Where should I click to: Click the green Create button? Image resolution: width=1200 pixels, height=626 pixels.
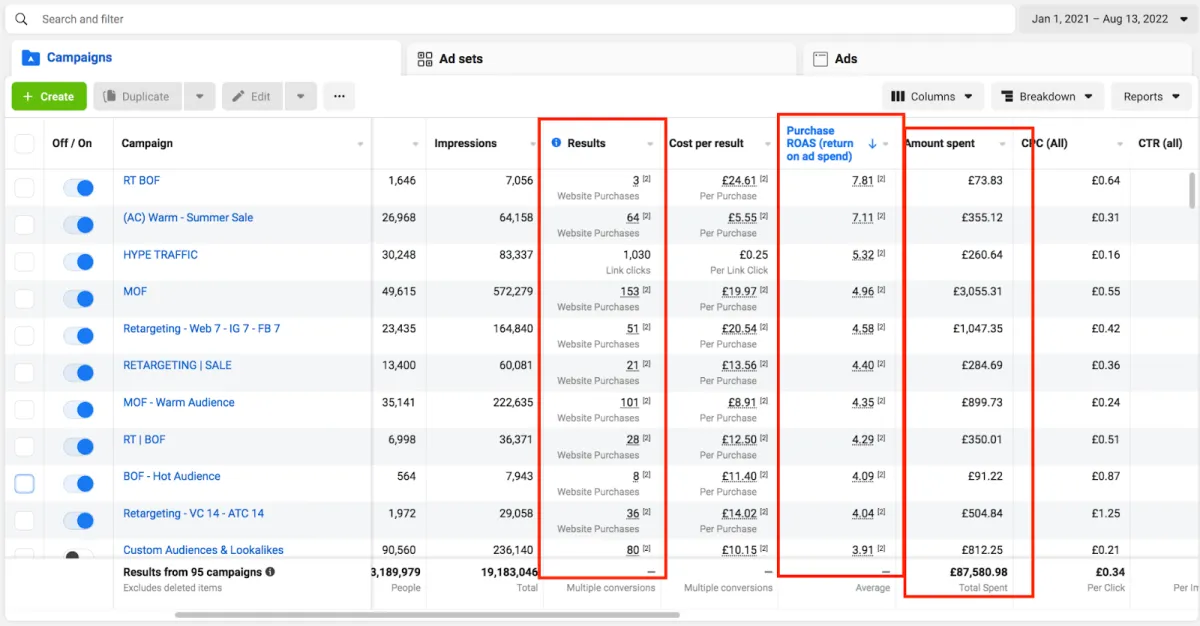coord(49,96)
